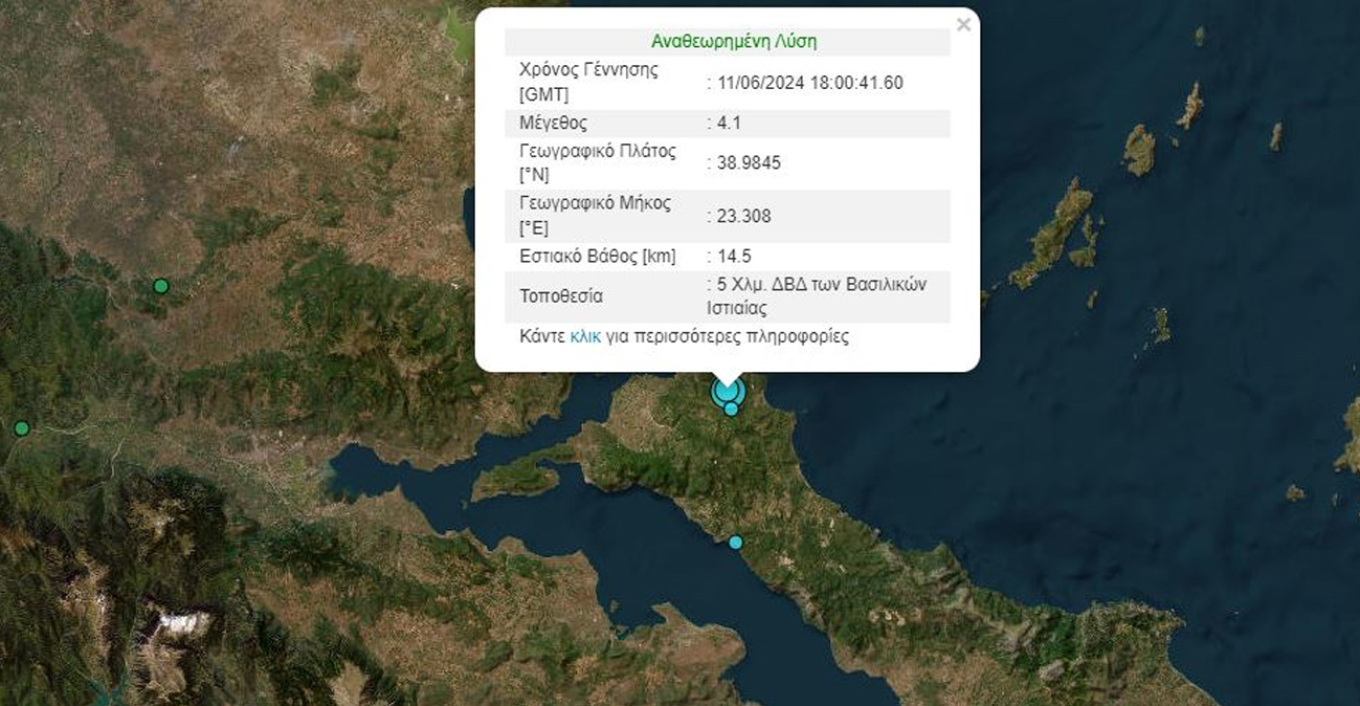Viewport: 1360px width, 706px height.
Task: Click the "Αναθεωρημένη Λύση" popup heading
Action: point(733,42)
